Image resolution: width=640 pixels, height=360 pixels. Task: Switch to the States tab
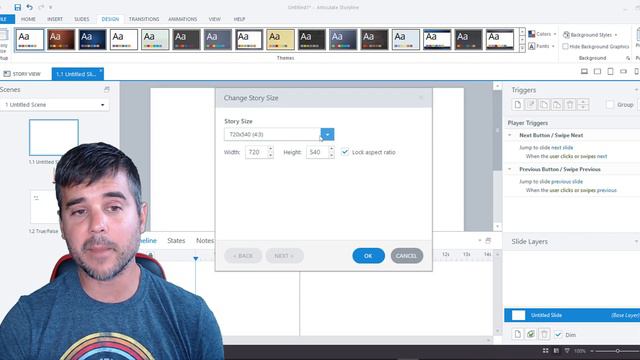[x=176, y=241]
